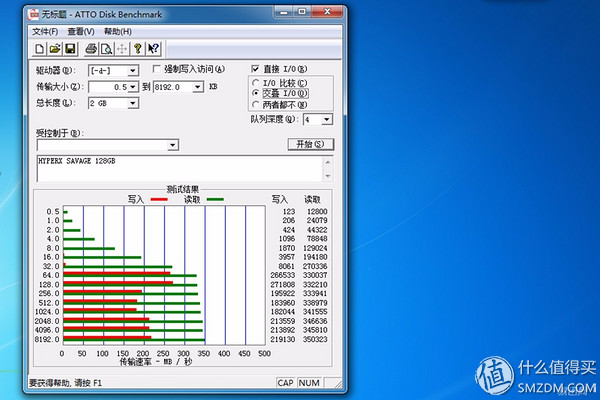The width and height of the screenshot is (600, 400).
Task: Open the 查看(V) menu
Action: click(x=82, y=31)
